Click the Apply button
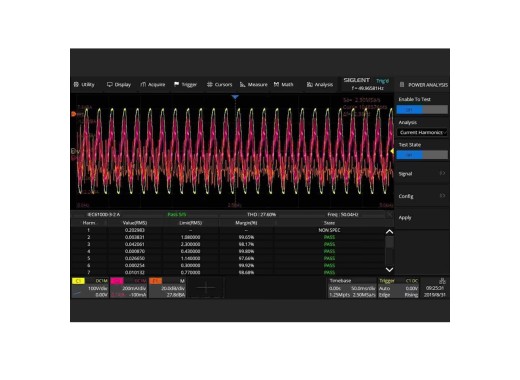Viewport: 520px width, 380px height. 422,218
